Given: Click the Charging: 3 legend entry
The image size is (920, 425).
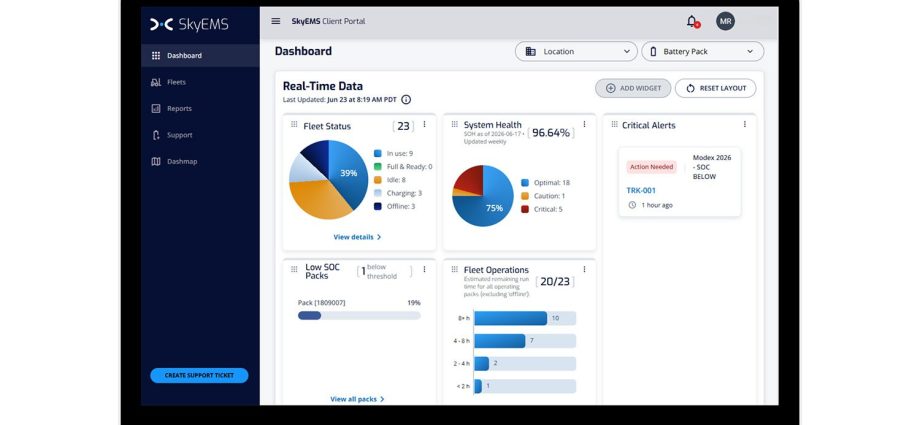Looking at the screenshot, I should pos(398,193).
